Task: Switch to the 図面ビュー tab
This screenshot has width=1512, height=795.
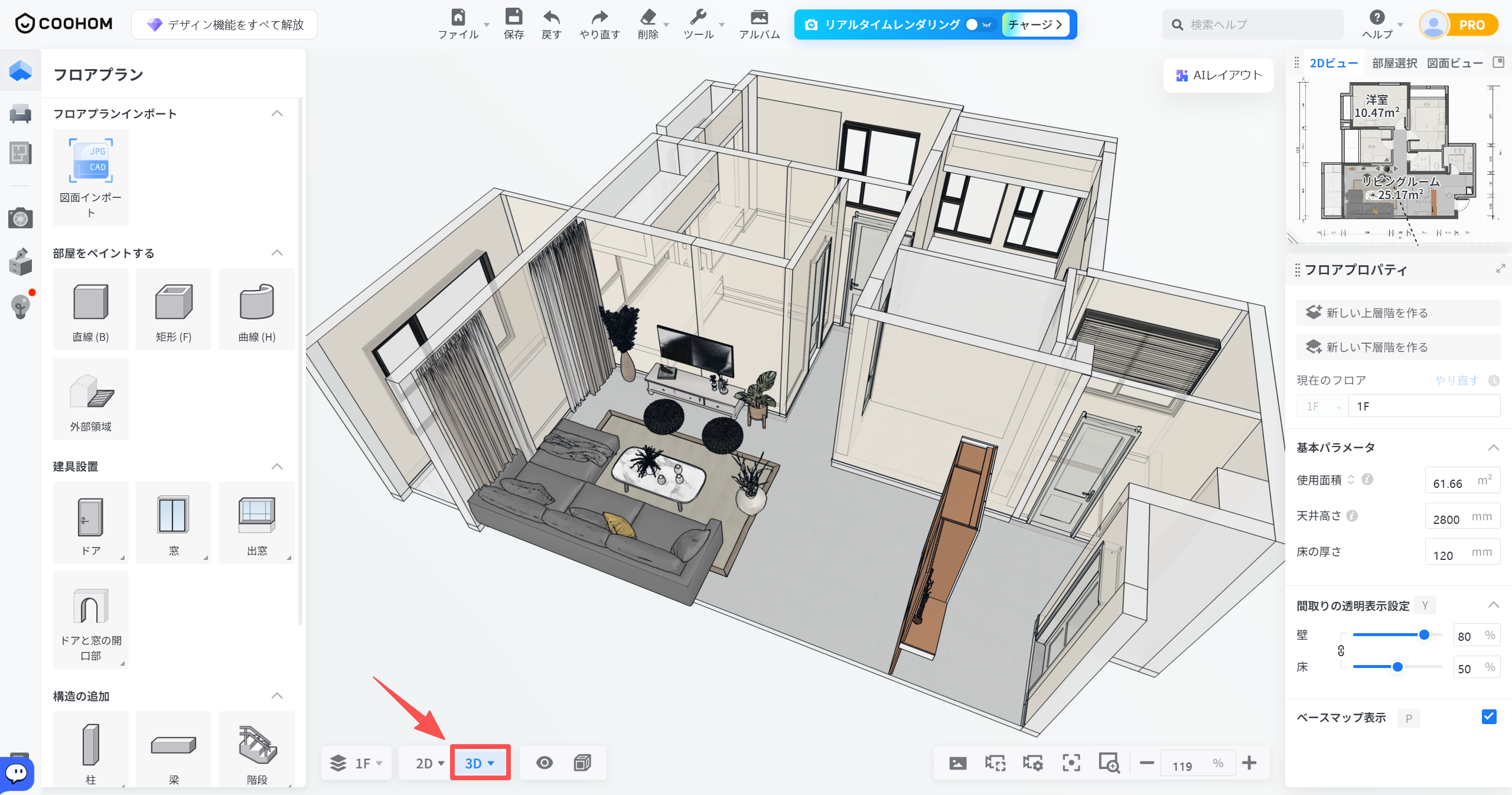Action: [1455, 63]
